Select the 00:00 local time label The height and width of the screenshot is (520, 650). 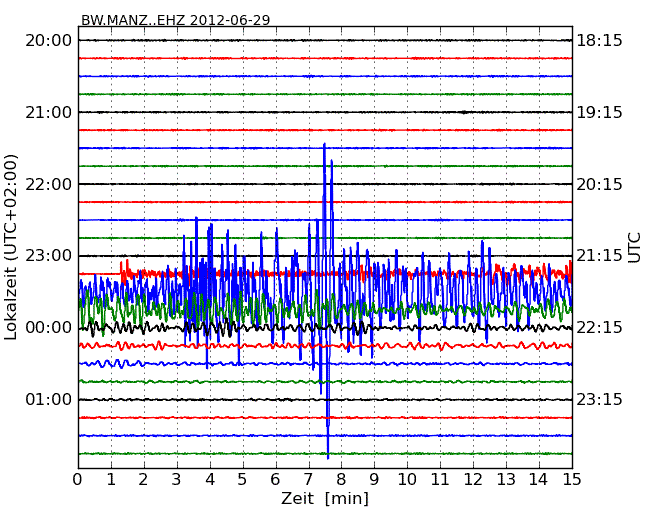tap(49, 328)
